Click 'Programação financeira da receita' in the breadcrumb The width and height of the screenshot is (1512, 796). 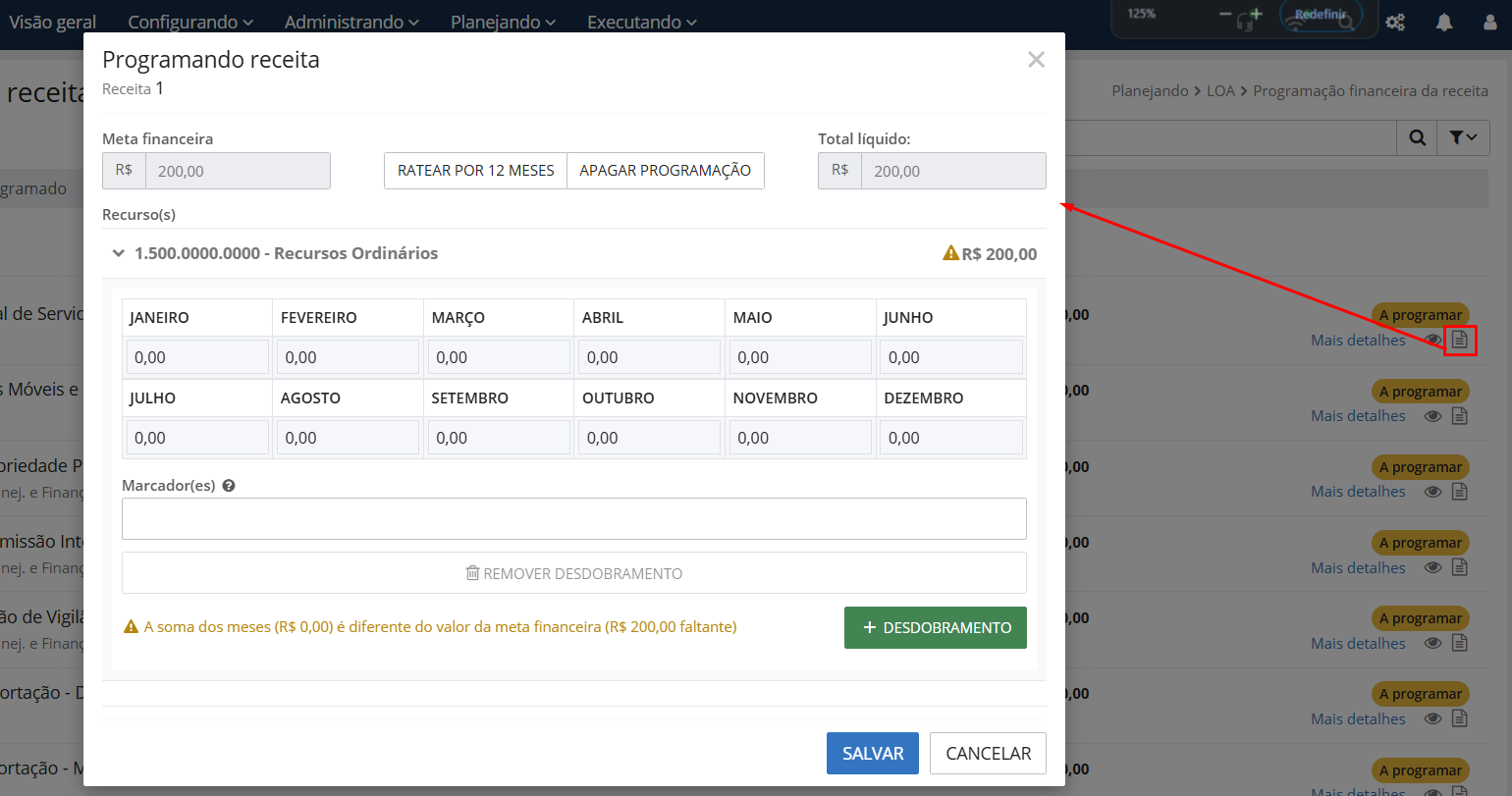[1371, 91]
